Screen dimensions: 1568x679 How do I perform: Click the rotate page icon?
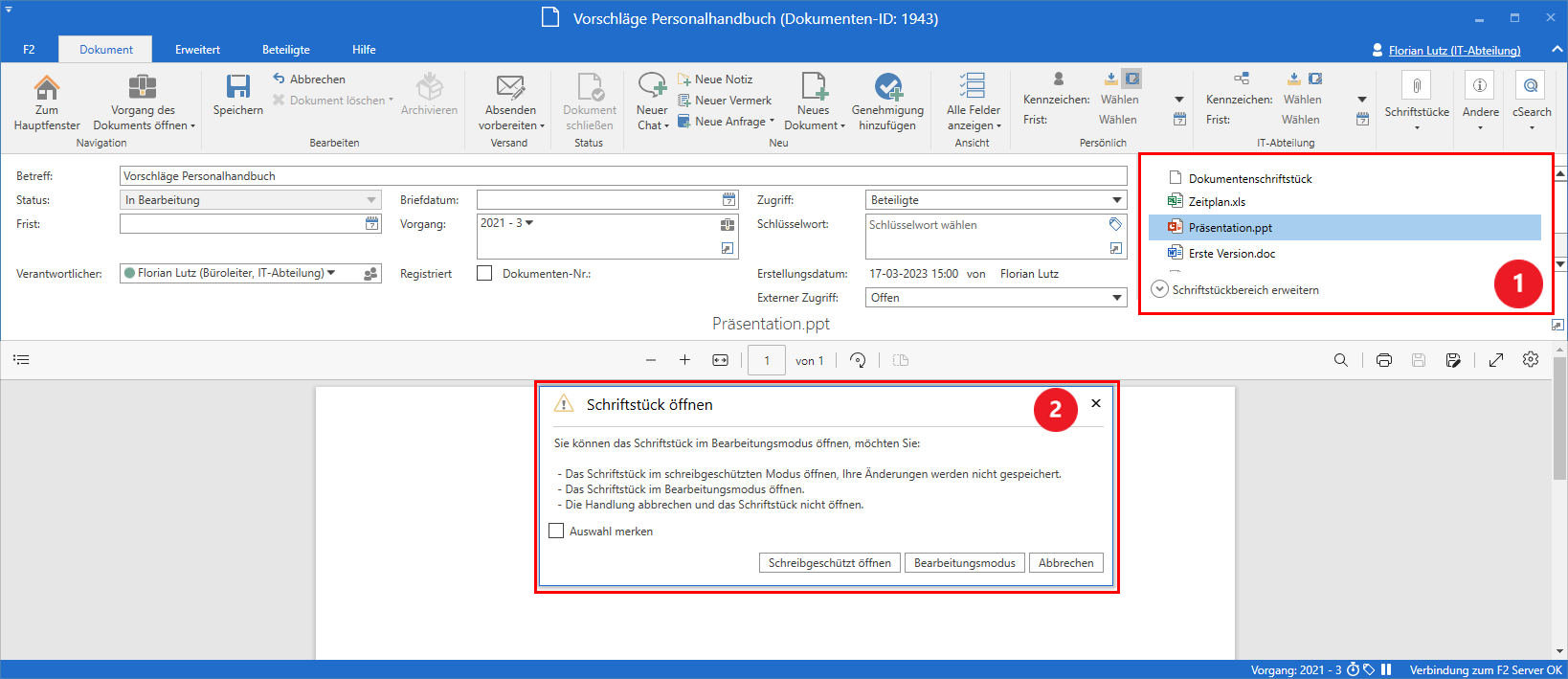858,360
